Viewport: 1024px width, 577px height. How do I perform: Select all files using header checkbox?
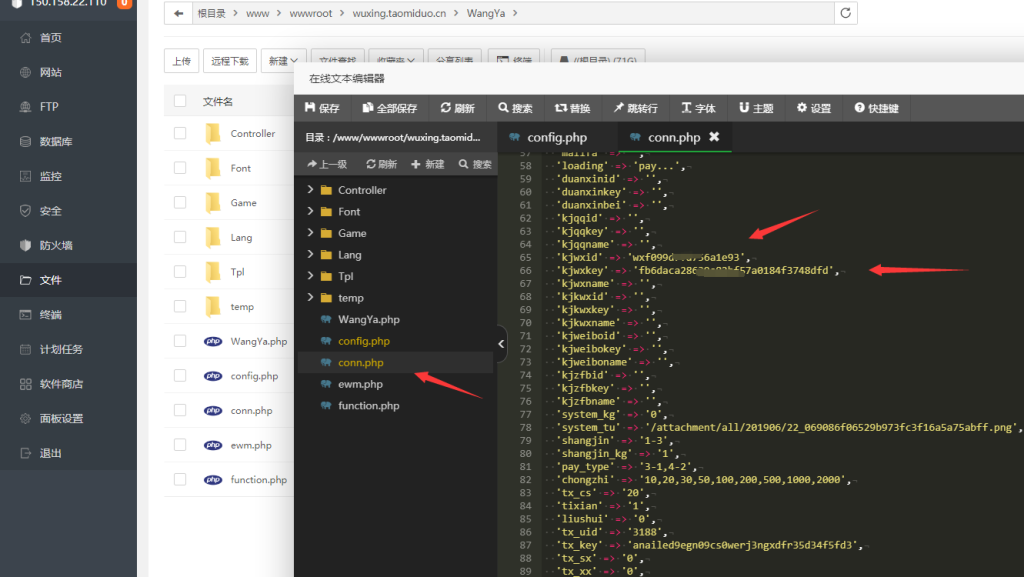coord(180,101)
